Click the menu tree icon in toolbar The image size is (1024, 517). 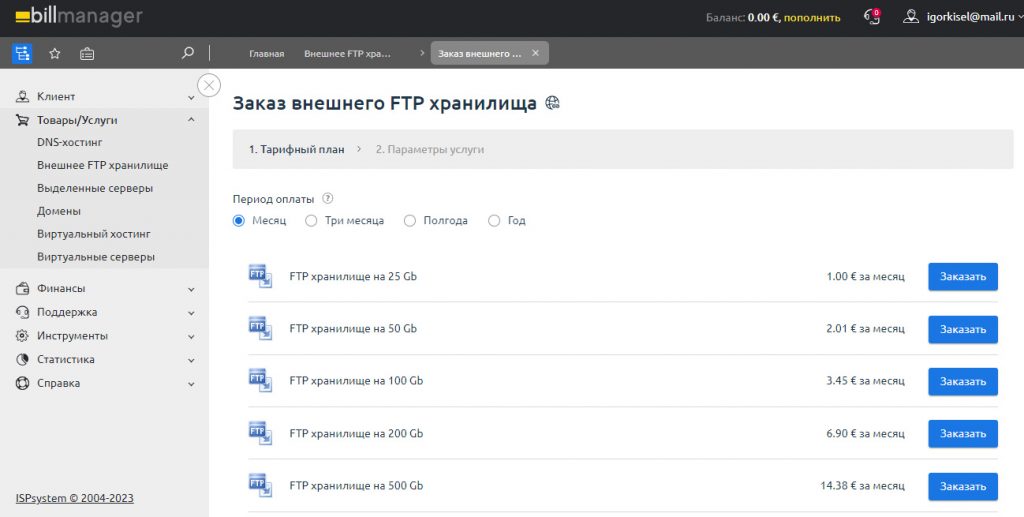pos(22,54)
